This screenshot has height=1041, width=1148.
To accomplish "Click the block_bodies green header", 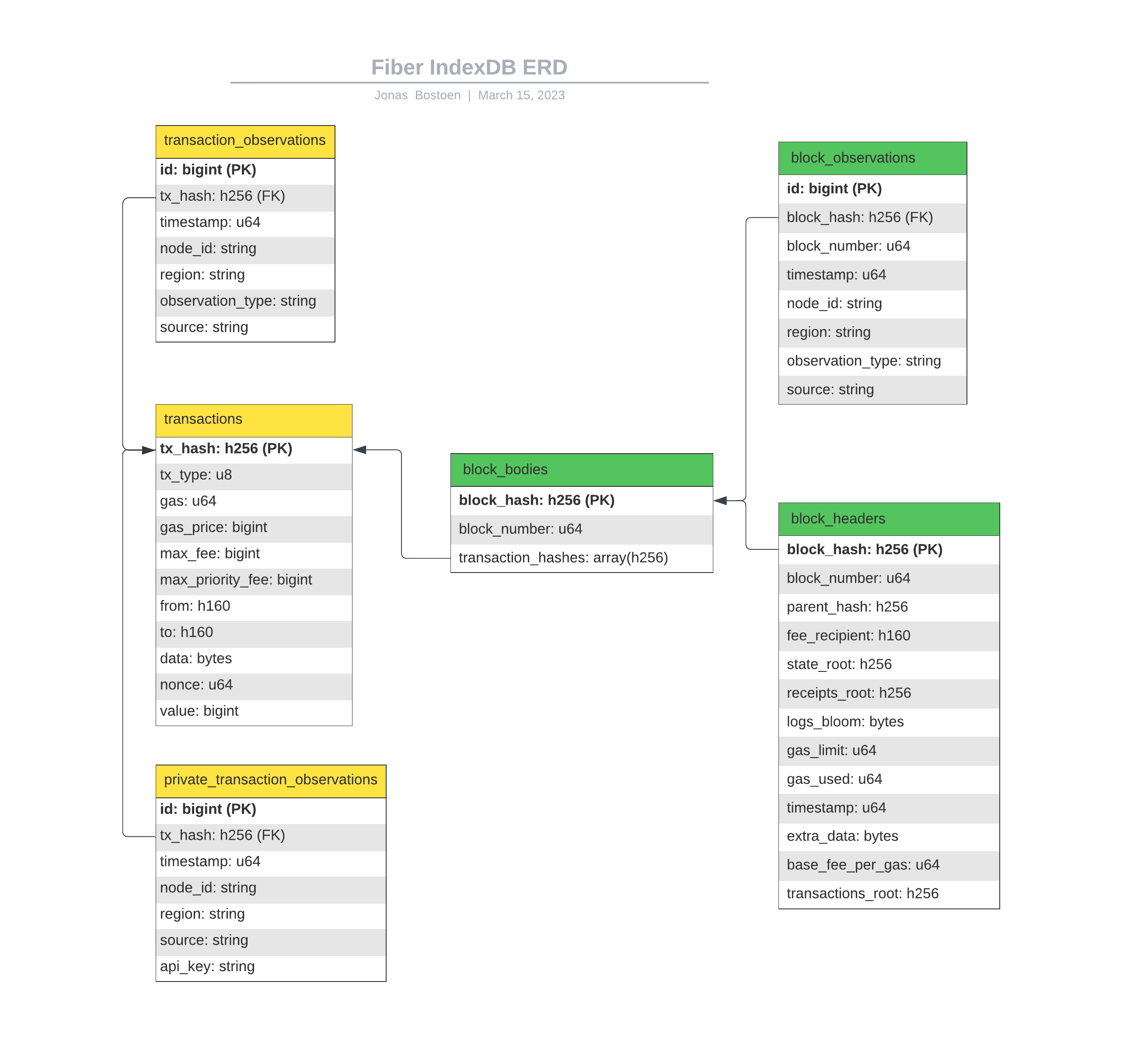I will pyautogui.click(x=581, y=470).
